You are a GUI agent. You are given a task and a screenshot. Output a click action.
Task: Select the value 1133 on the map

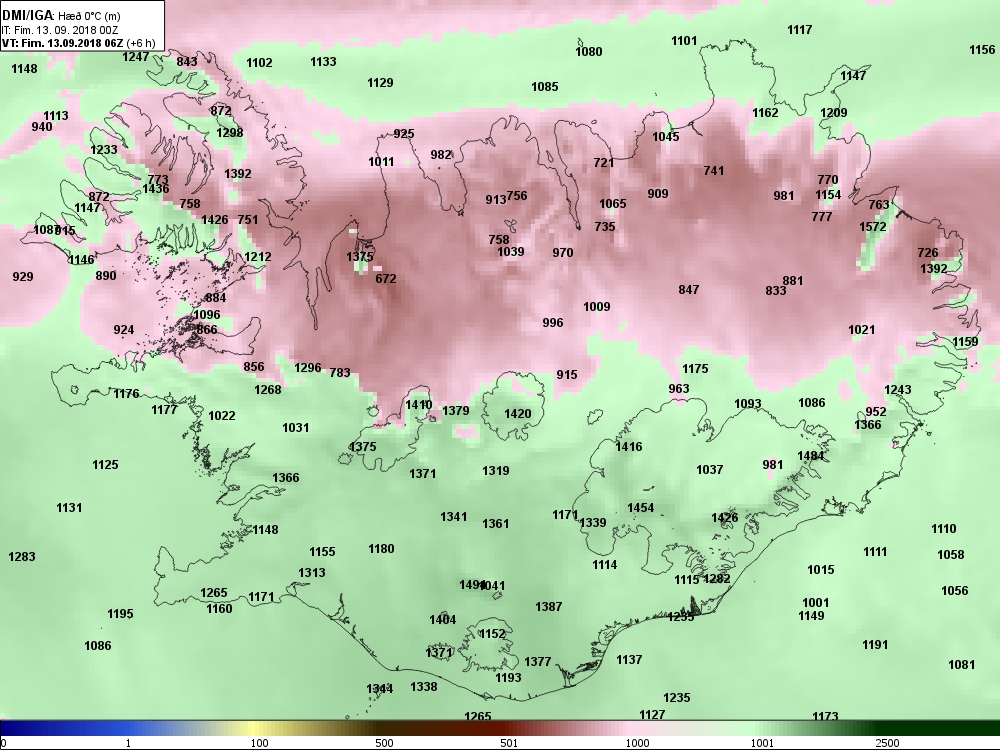(x=323, y=61)
